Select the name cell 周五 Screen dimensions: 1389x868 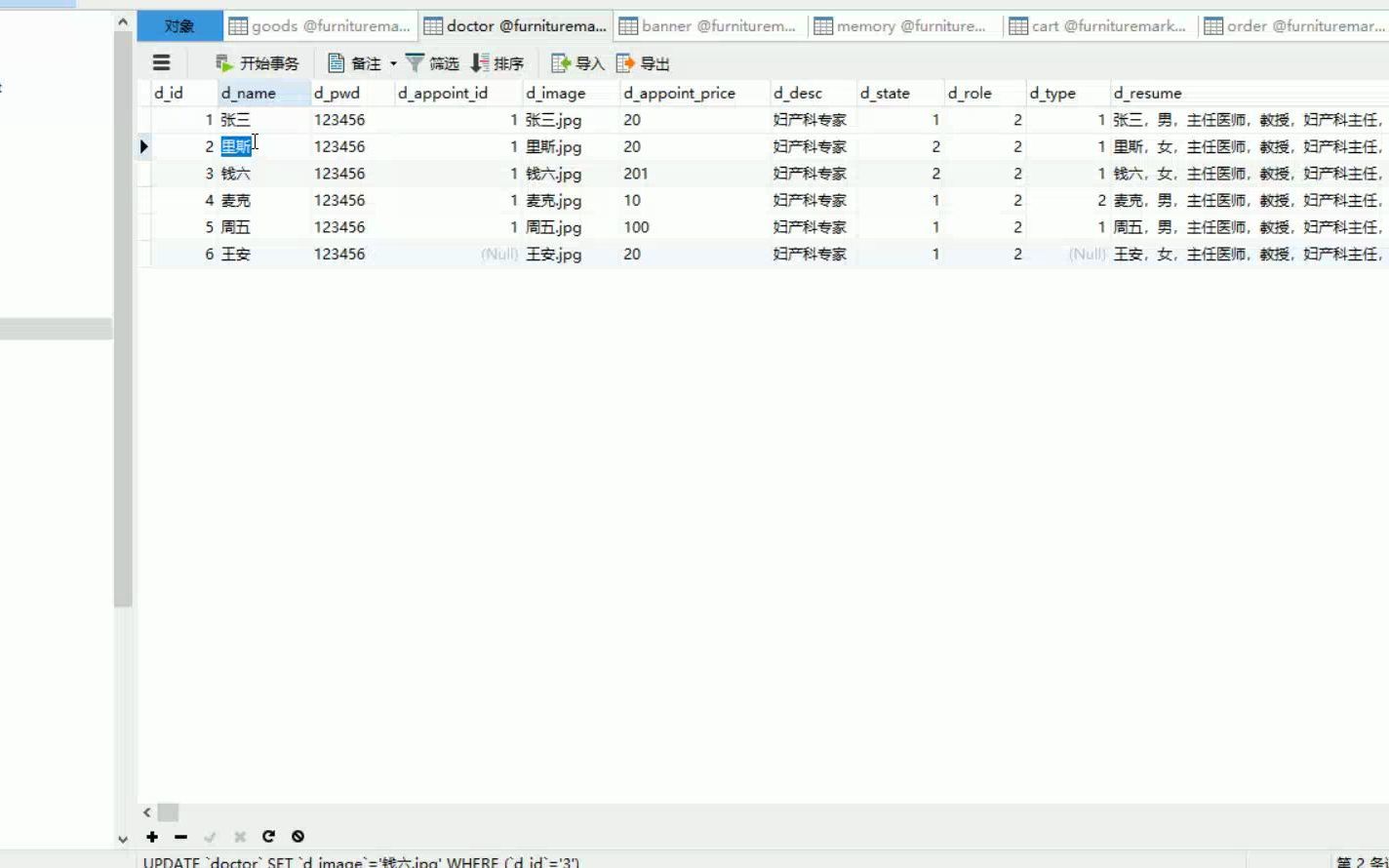tap(263, 227)
